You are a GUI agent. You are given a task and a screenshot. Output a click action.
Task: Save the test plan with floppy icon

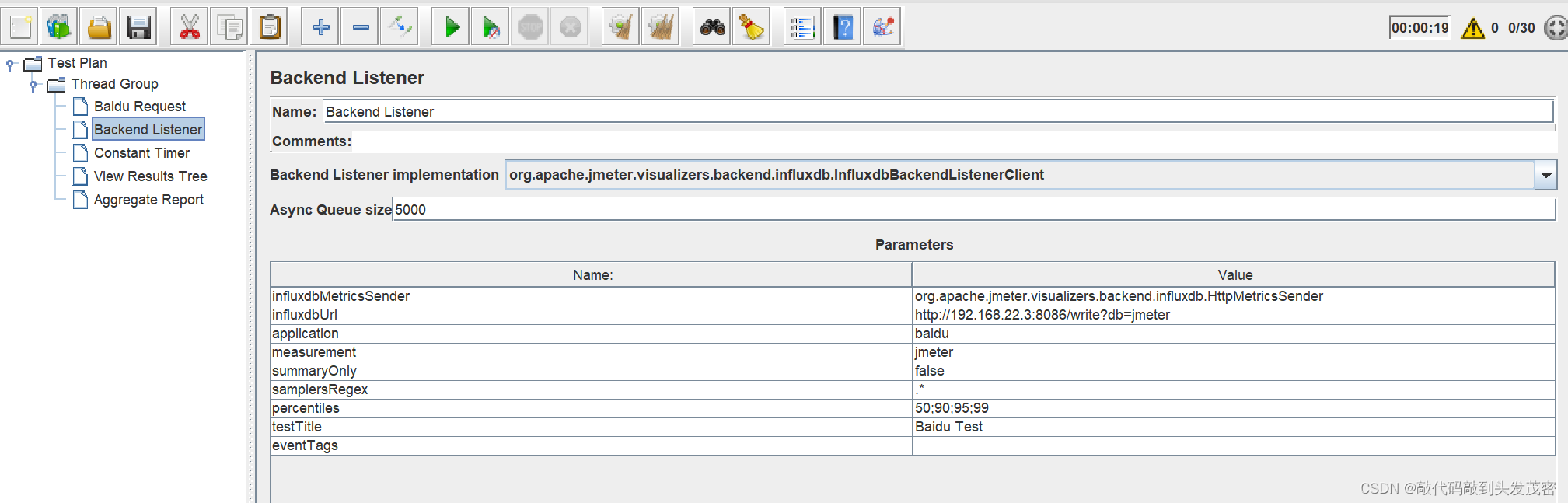click(139, 27)
